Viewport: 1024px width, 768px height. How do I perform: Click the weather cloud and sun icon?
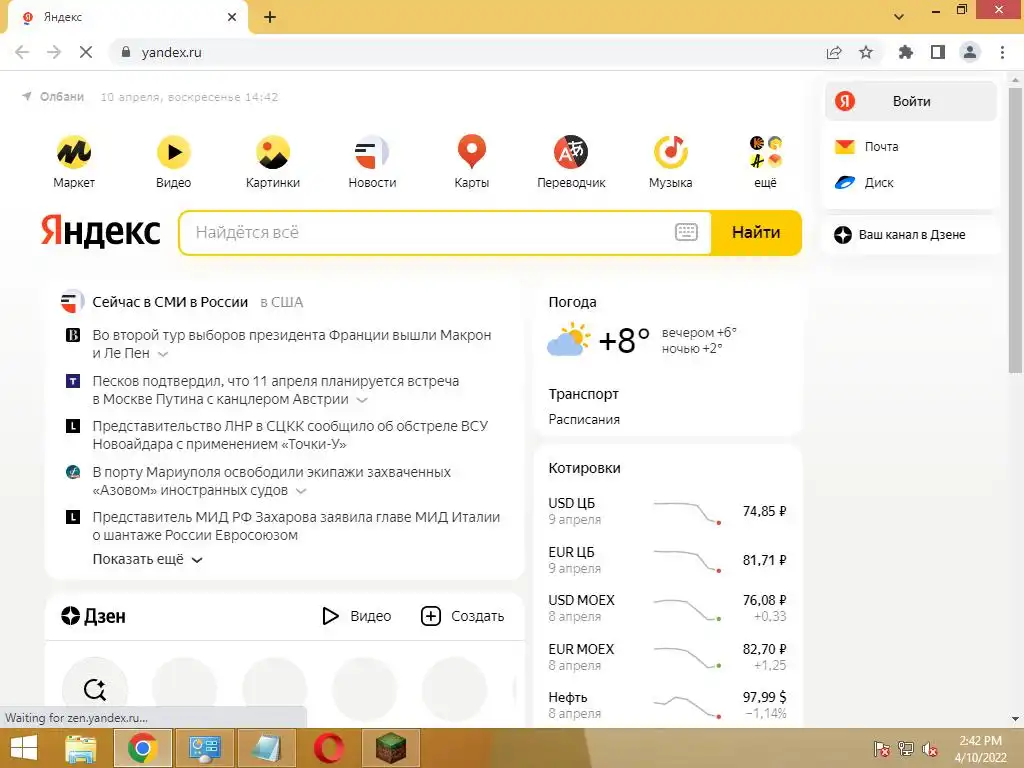tap(568, 340)
